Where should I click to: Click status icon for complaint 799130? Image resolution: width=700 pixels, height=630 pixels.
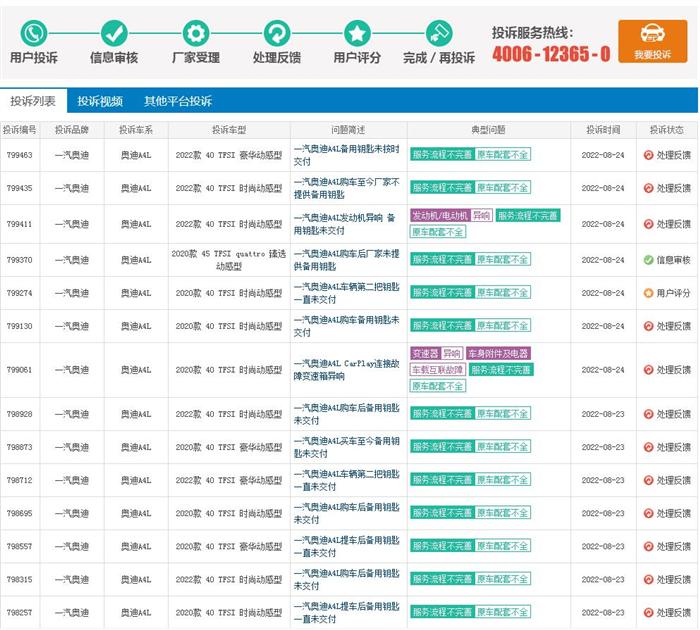pos(648,326)
